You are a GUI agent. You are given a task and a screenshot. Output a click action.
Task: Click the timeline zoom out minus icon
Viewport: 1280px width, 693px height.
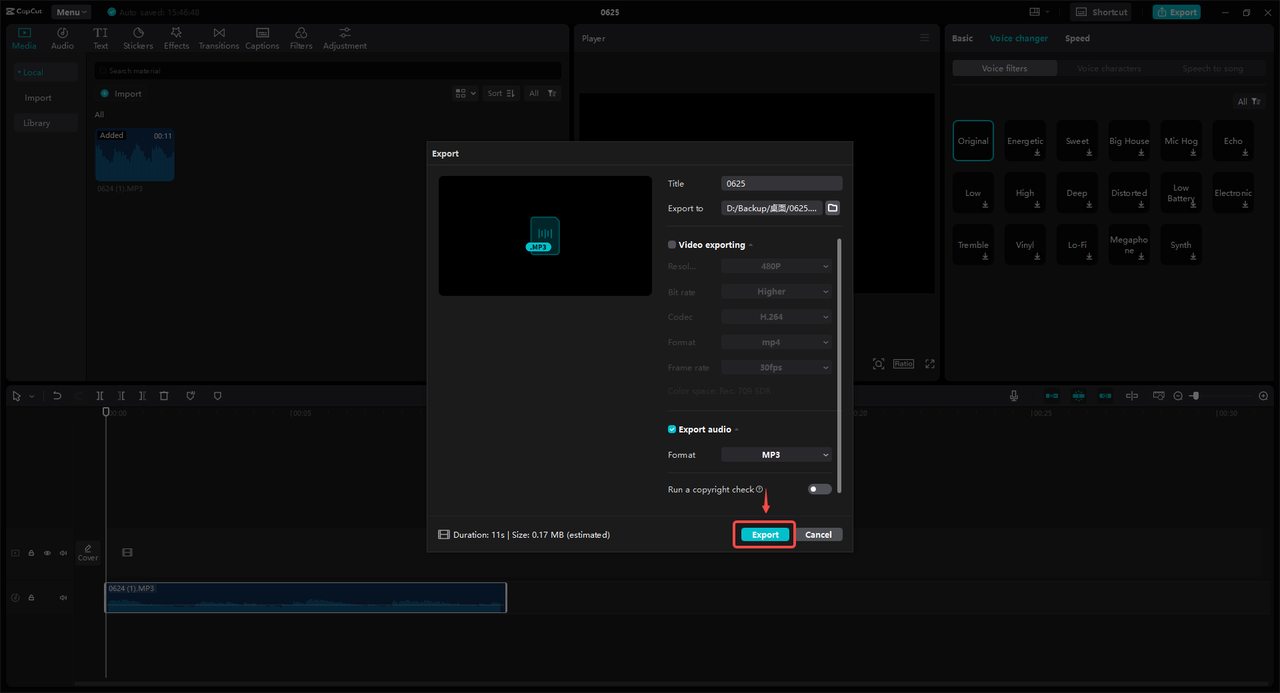coord(1178,396)
